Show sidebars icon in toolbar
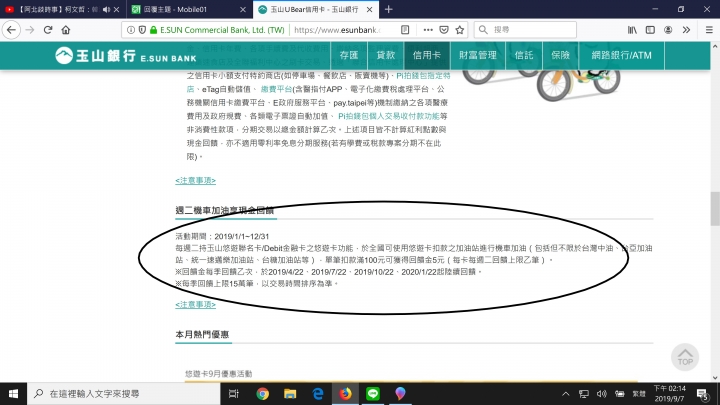Image resolution: width=720 pixels, height=405 pixels. 650,30
